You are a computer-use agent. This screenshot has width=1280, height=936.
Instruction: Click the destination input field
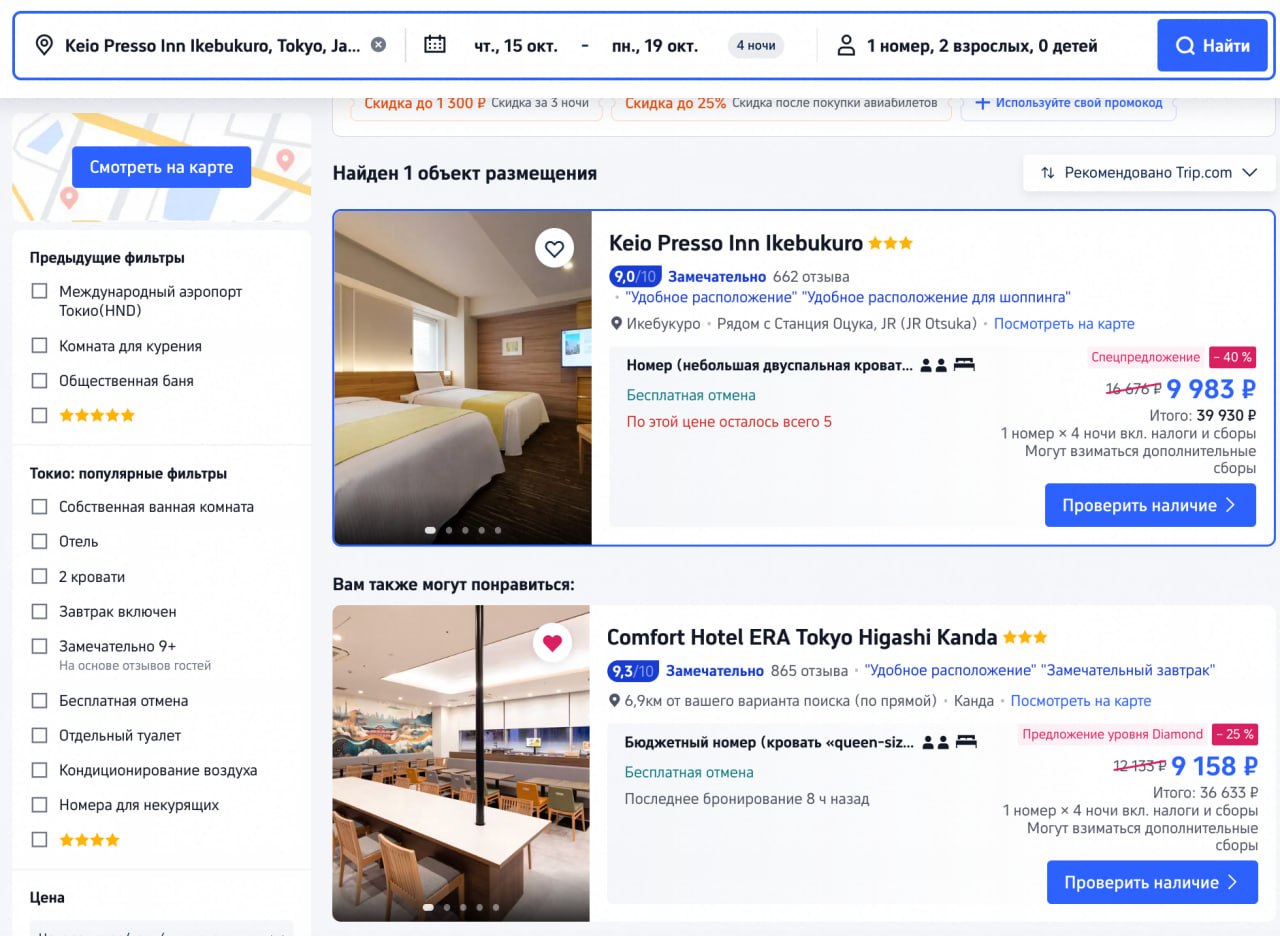point(212,45)
